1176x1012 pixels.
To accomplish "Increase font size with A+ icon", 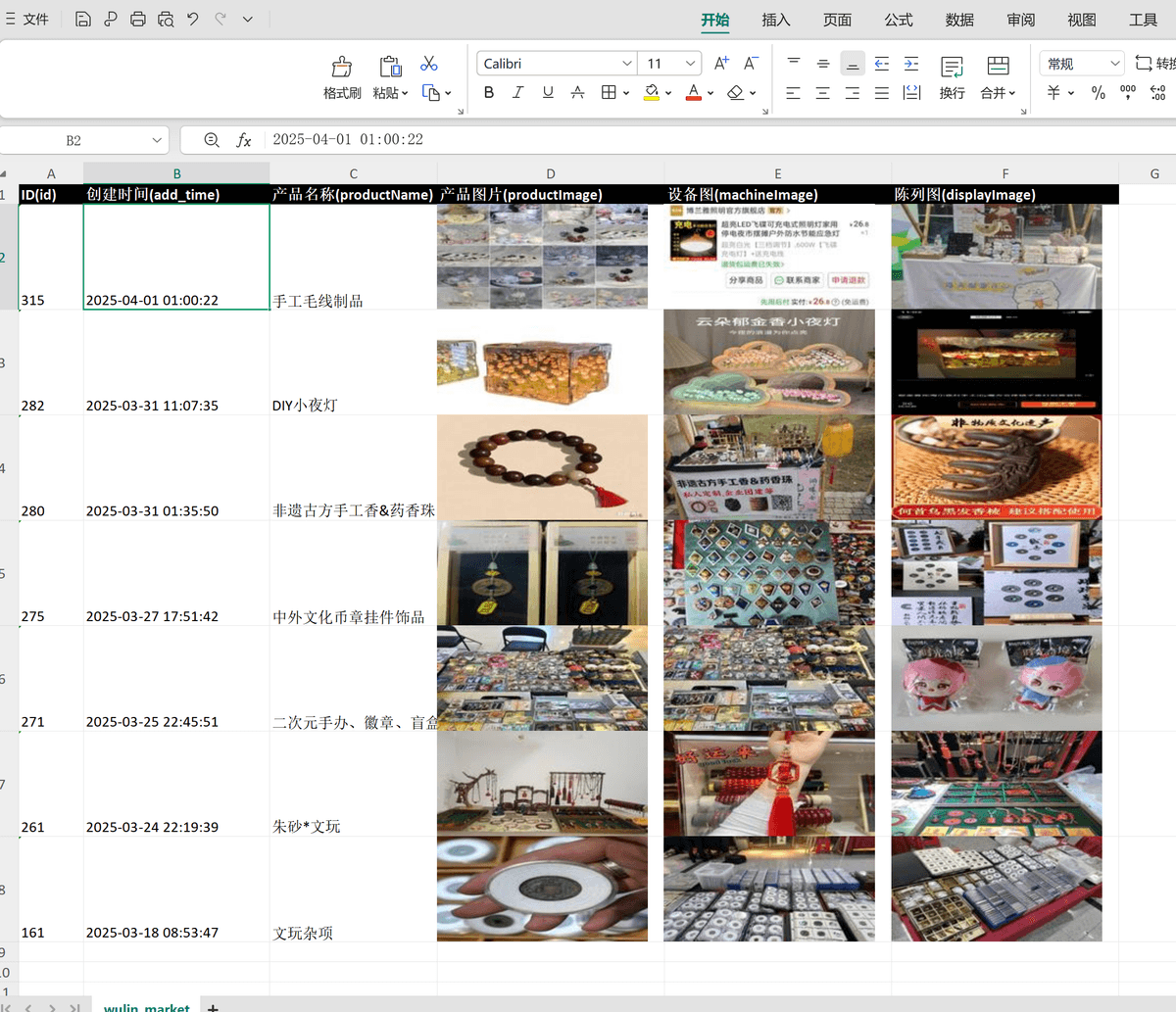I will pos(721,64).
